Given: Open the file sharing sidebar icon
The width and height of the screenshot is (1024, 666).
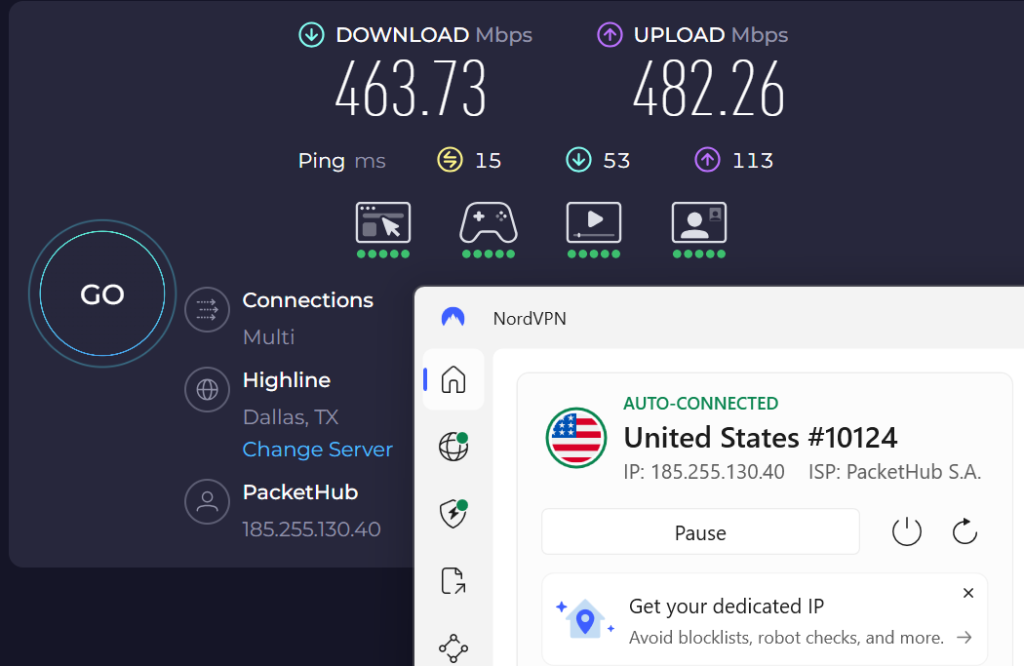Looking at the screenshot, I should pyautogui.click(x=453, y=581).
